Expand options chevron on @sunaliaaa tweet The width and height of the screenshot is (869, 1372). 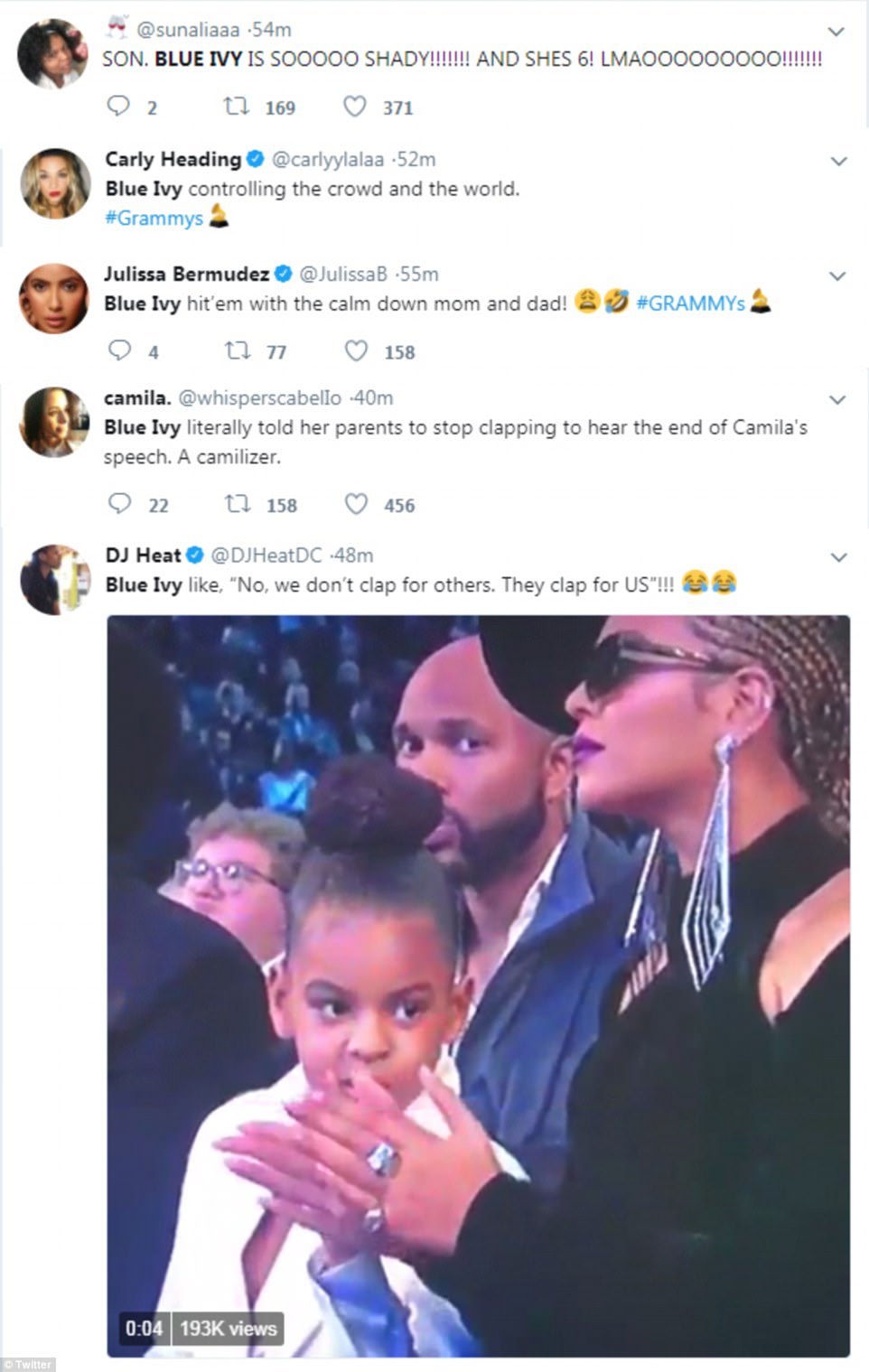[x=836, y=32]
